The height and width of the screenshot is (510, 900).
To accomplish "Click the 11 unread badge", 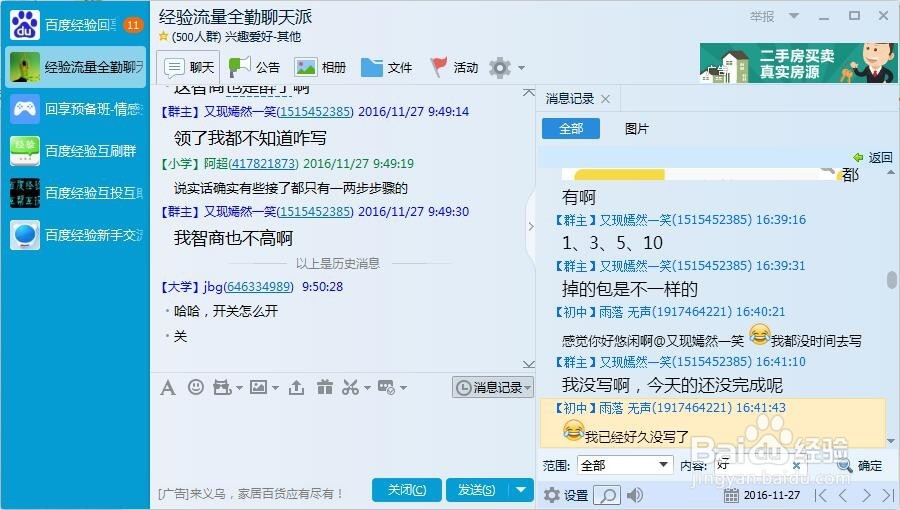I will 133,25.
